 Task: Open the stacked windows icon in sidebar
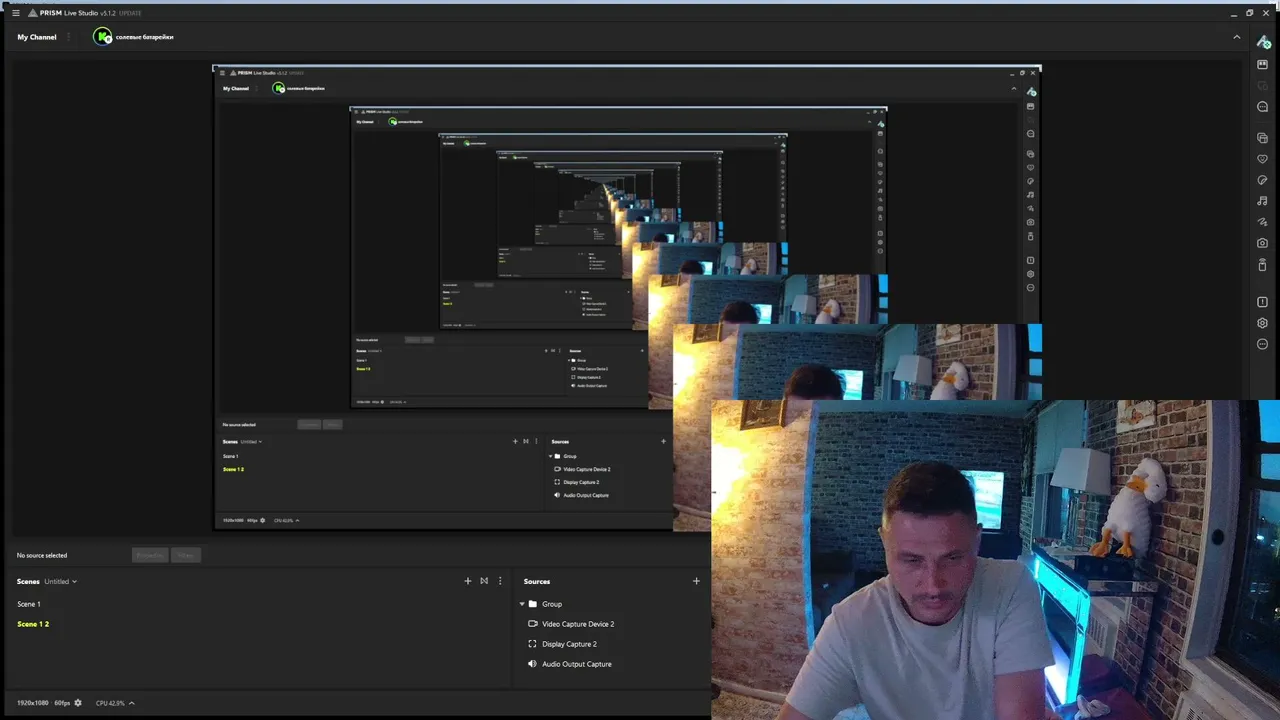click(1262, 138)
